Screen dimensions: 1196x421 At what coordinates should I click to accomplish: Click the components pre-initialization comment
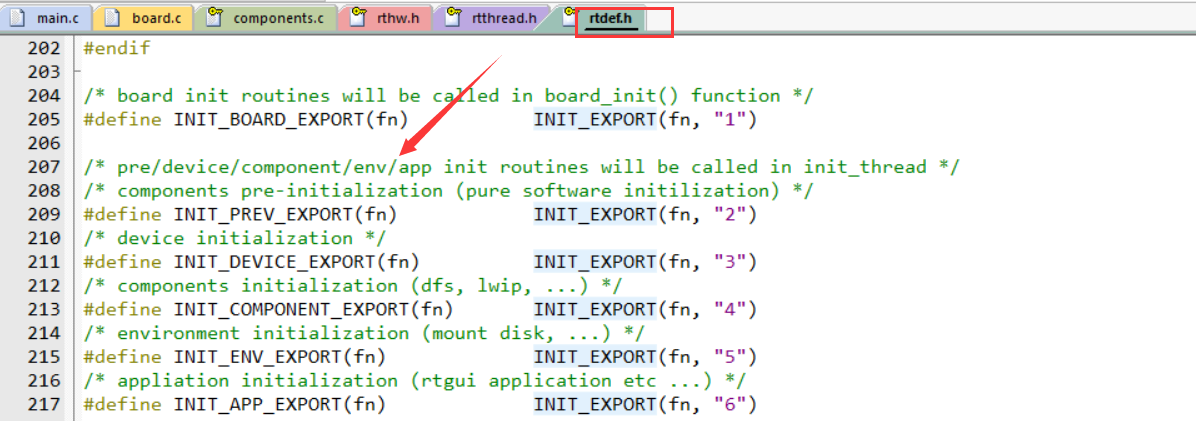click(x=448, y=191)
